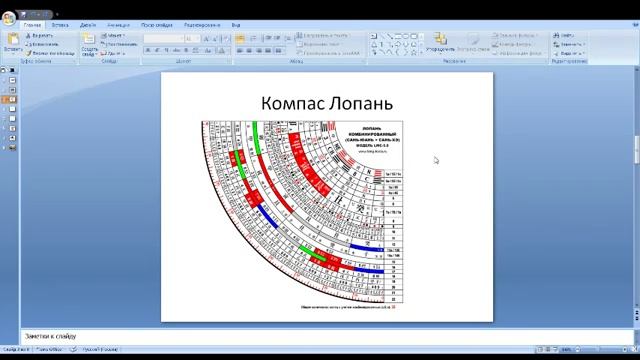Image resolution: width=640 pixels, height=360 pixels.
Task: Expand the shapes gallery more arrow
Action: coord(422,53)
